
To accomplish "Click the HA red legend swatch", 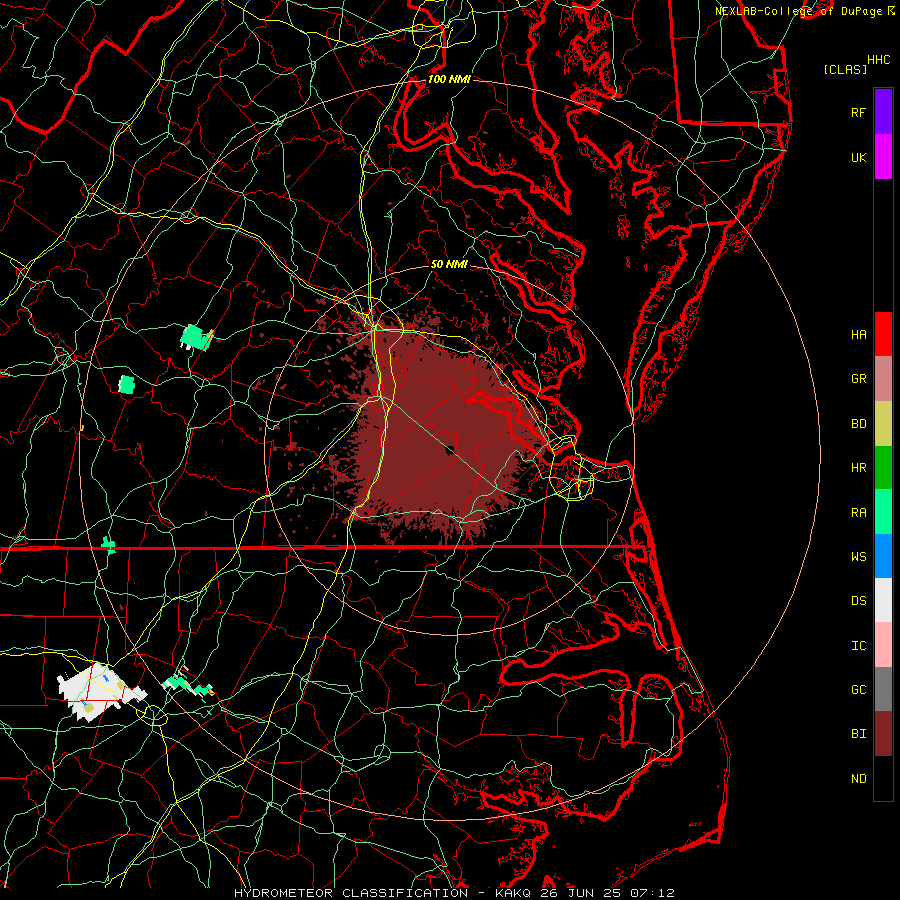I will tap(883, 334).
